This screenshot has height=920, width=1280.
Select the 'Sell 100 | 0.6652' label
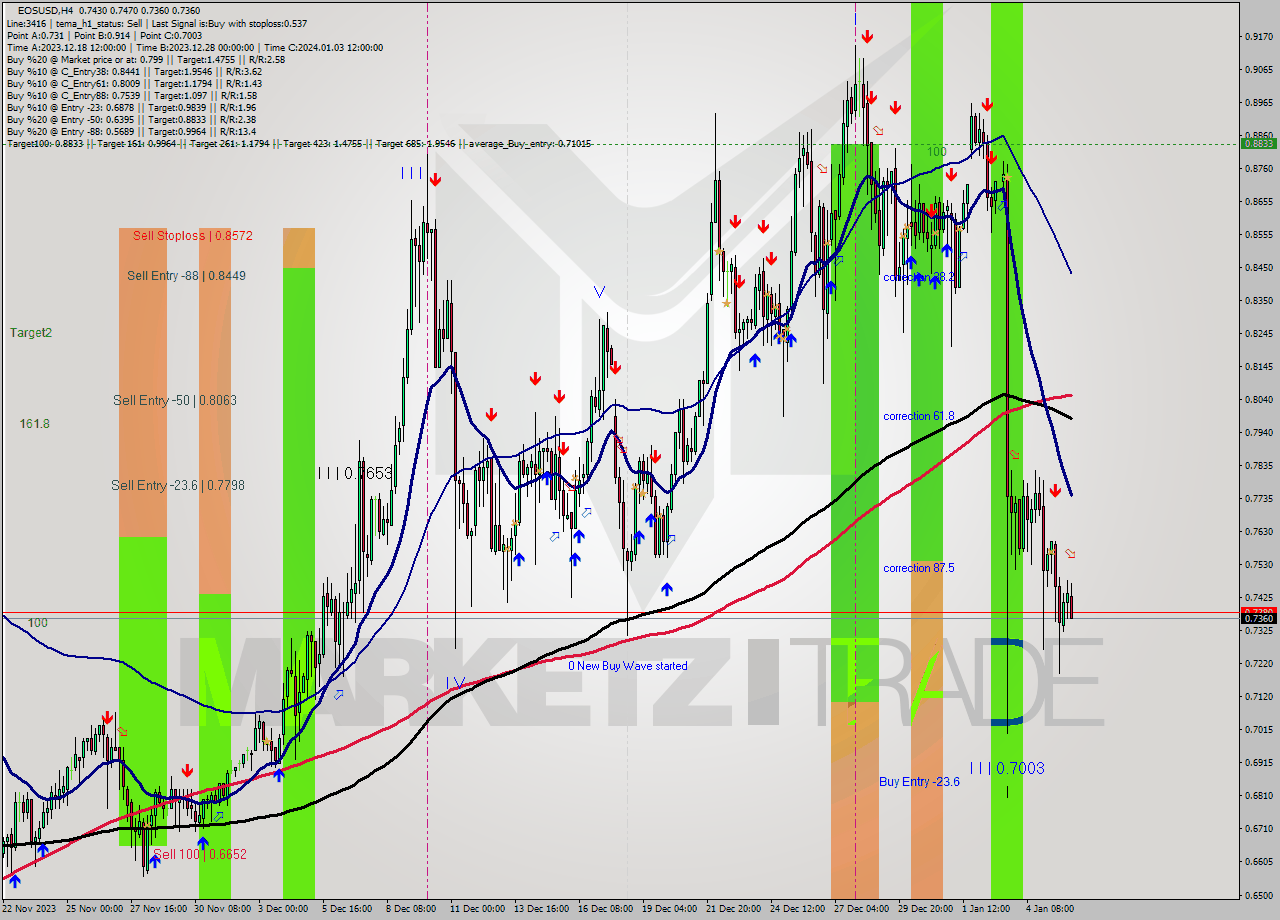tap(200, 855)
